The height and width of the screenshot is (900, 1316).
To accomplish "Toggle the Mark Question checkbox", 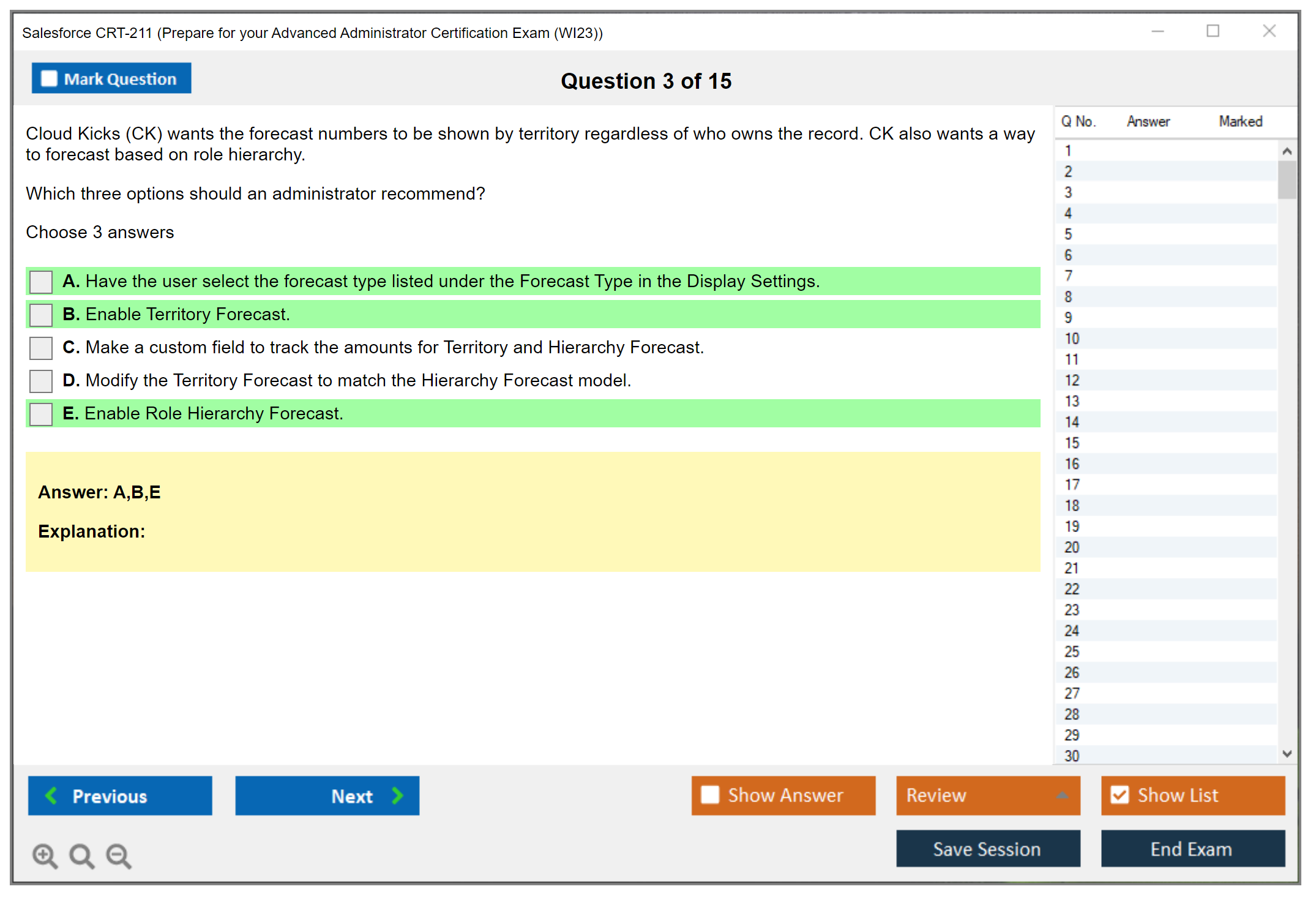I will coord(49,79).
